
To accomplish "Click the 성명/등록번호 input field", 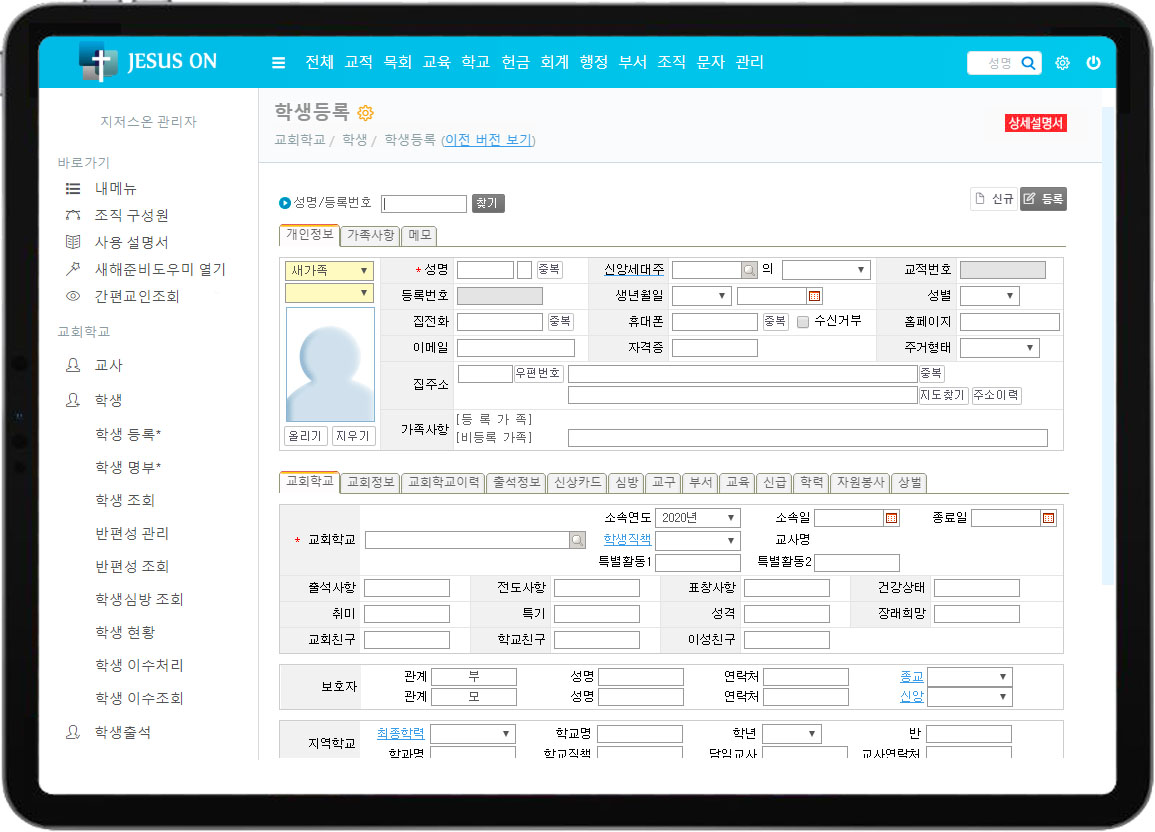I will point(424,204).
